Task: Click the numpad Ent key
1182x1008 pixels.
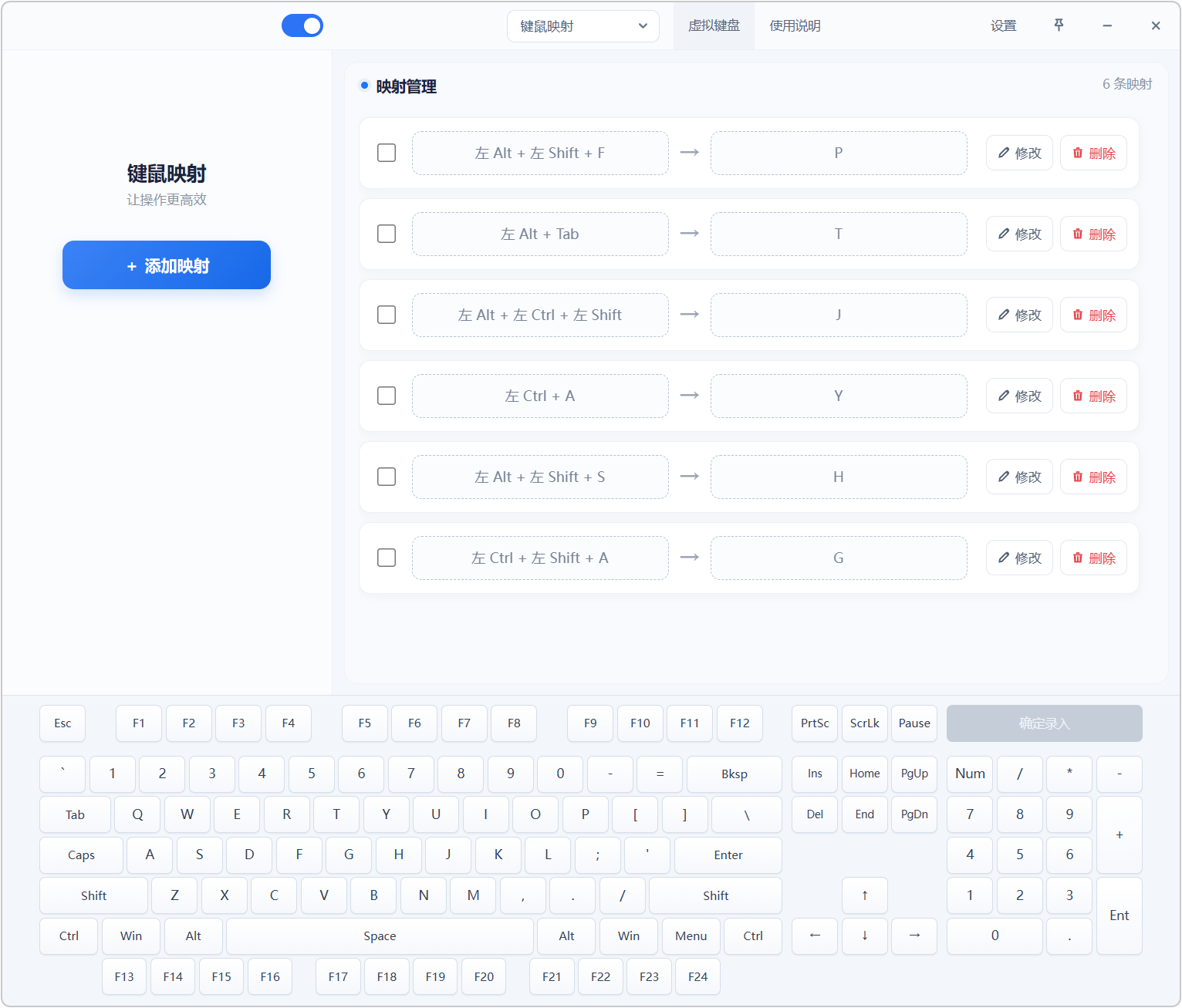Action: pyautogui.click(x=1120, y=915)
